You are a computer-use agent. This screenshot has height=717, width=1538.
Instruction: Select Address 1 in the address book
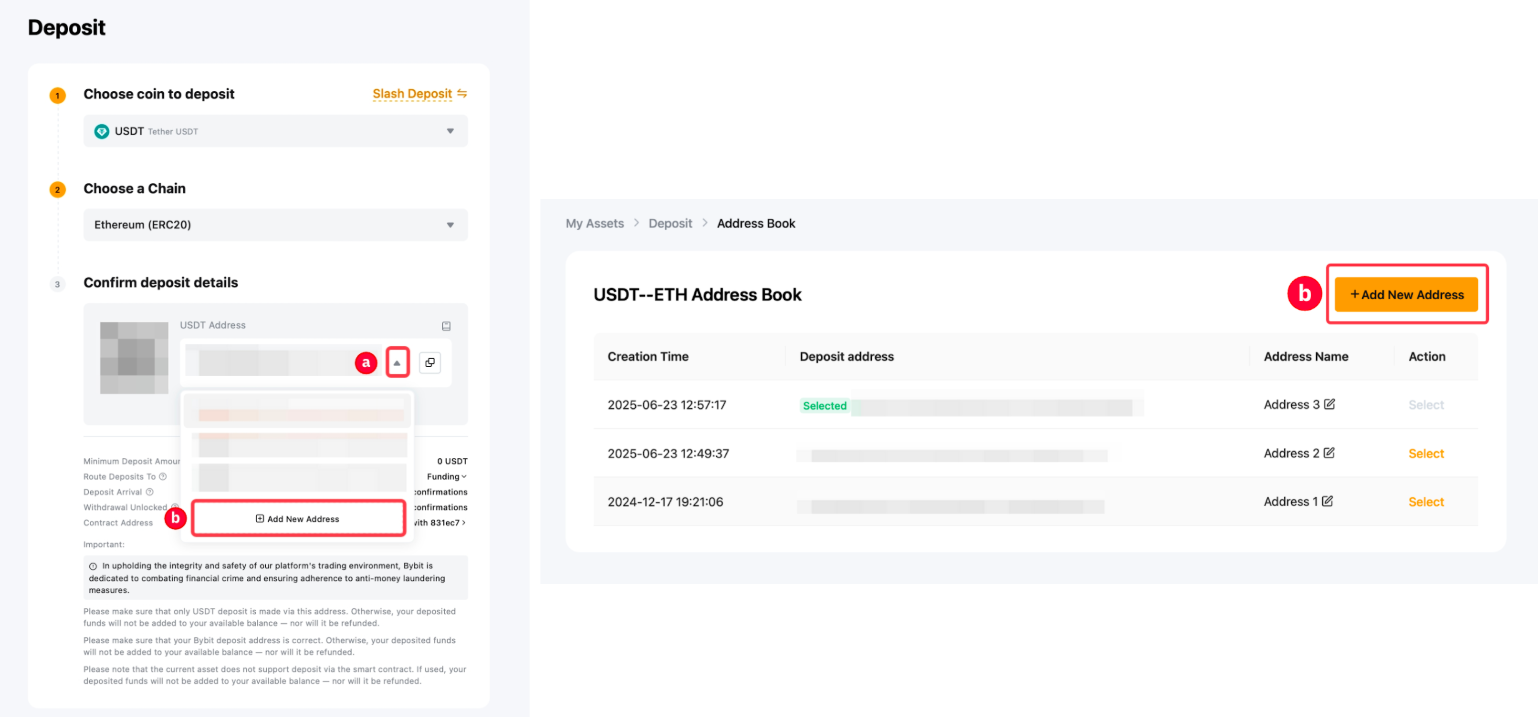point(1425,502)
